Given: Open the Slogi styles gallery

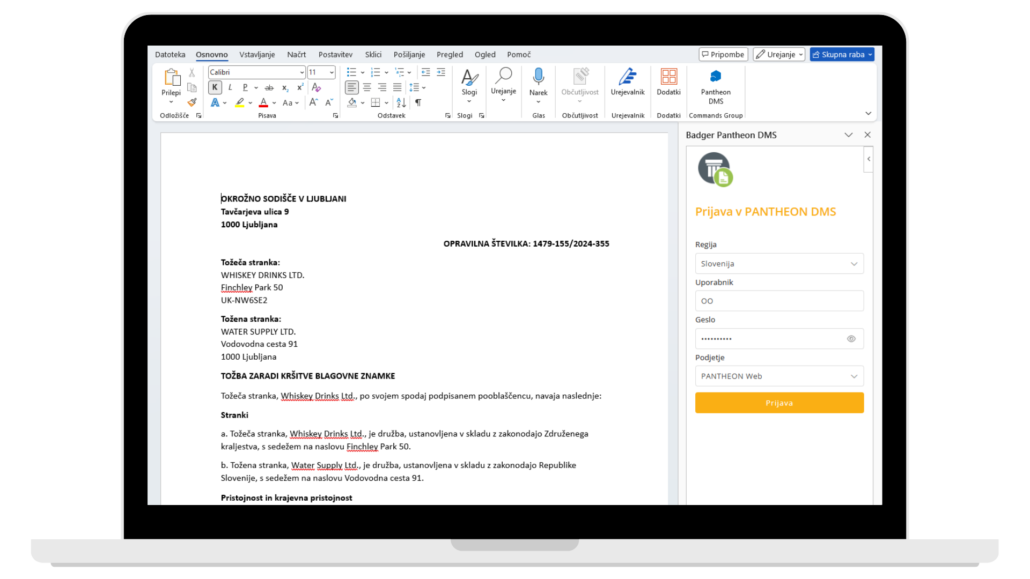Looking at the screenshot, I should click(x=469, y=85).
